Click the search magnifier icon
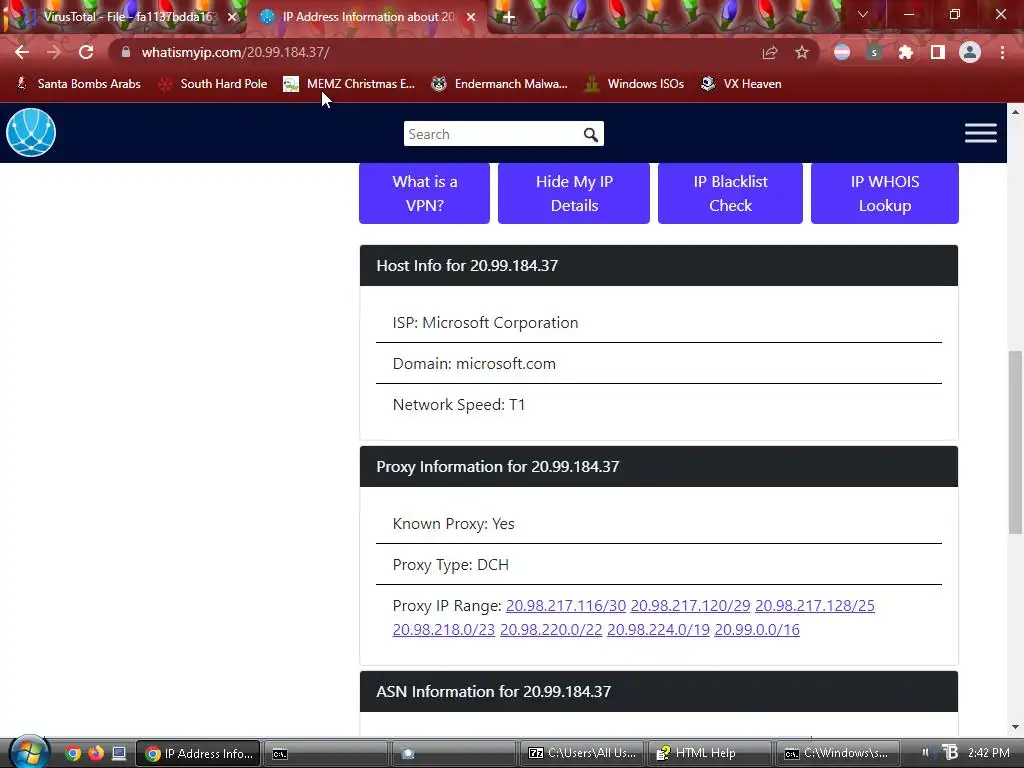 tap(590, 135)
